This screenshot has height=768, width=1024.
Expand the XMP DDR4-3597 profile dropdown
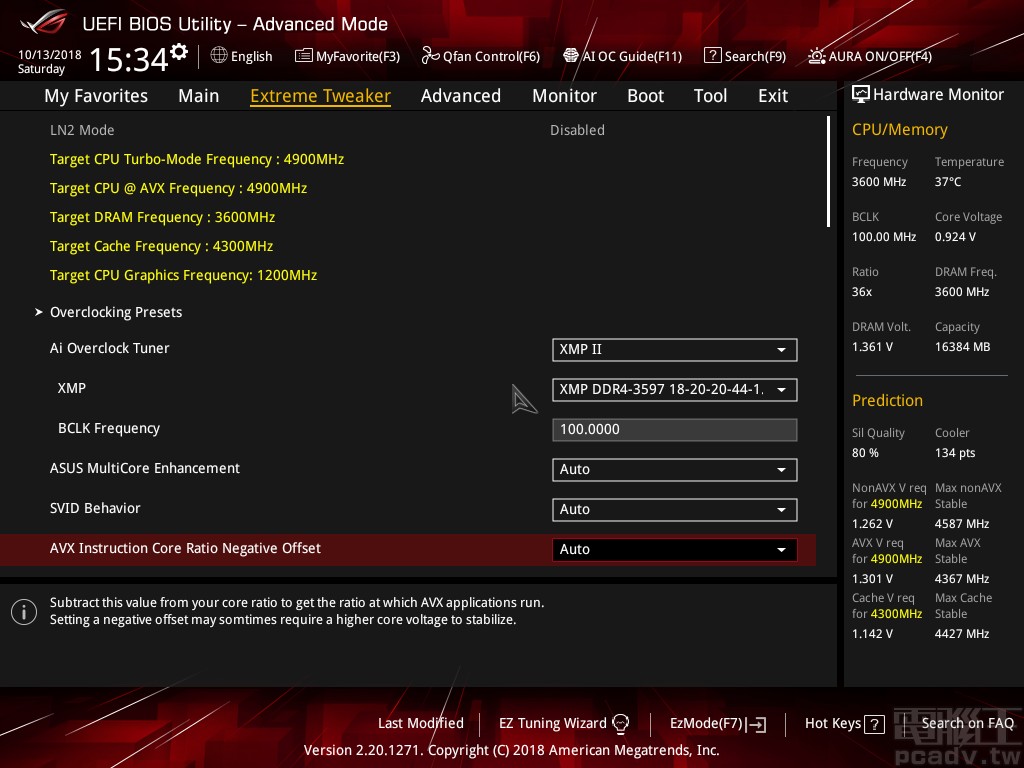(781, 390)
